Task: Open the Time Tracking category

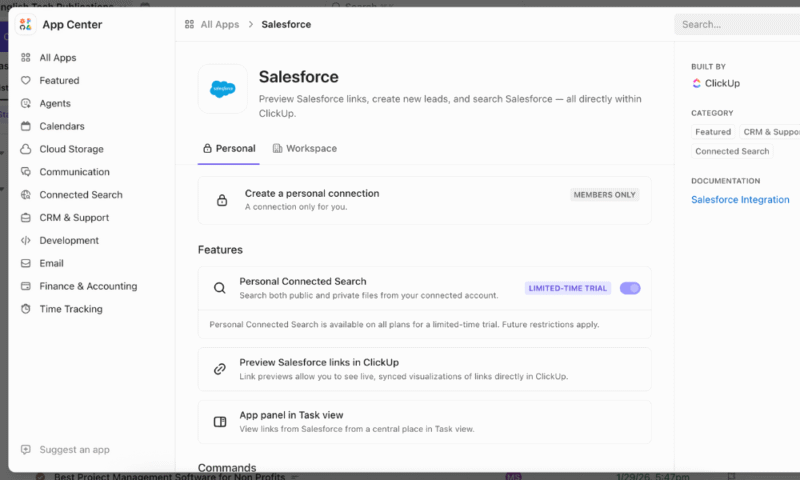Action: 71,309
